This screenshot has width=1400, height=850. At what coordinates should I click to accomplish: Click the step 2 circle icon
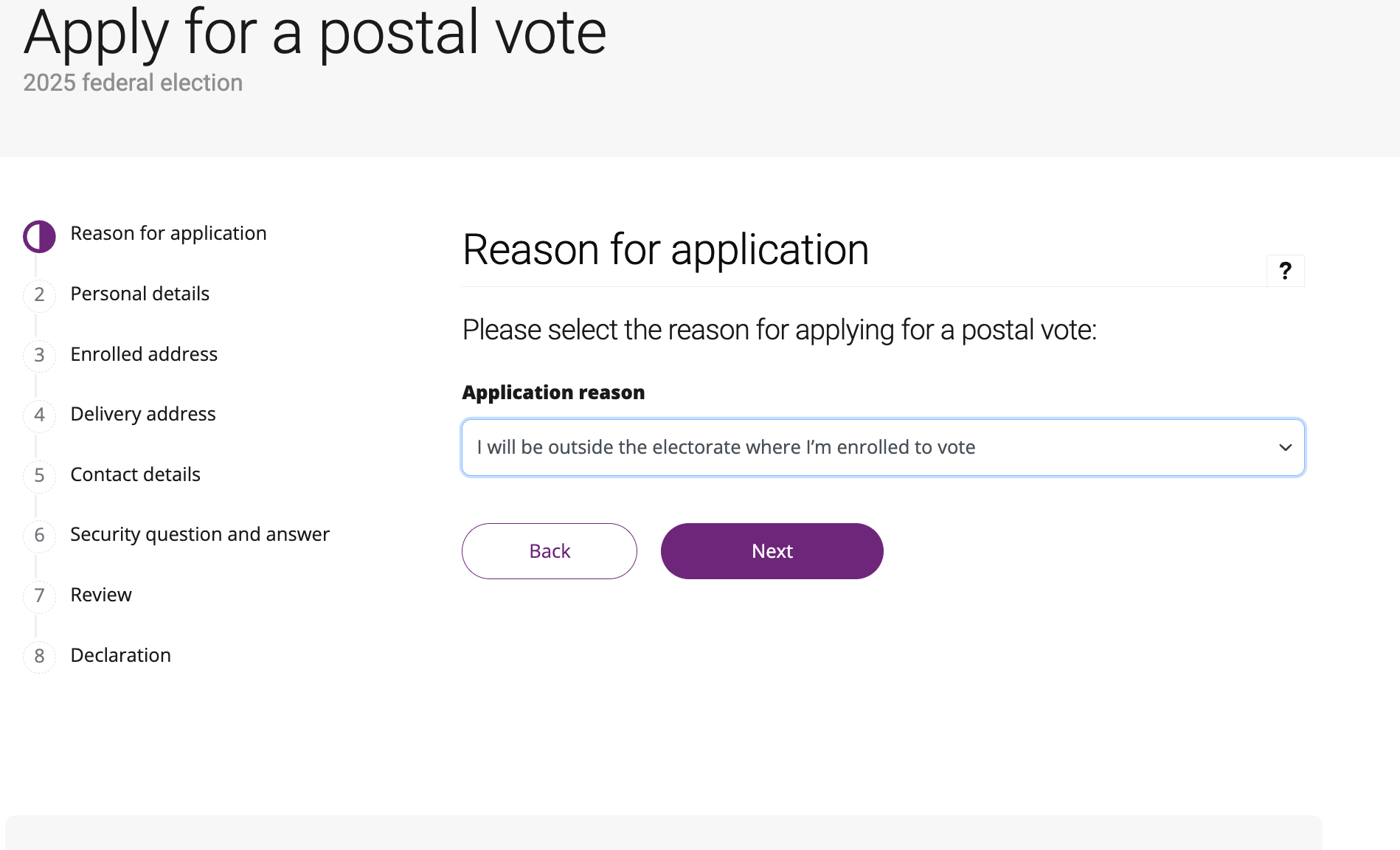click(x=40, y=295)
